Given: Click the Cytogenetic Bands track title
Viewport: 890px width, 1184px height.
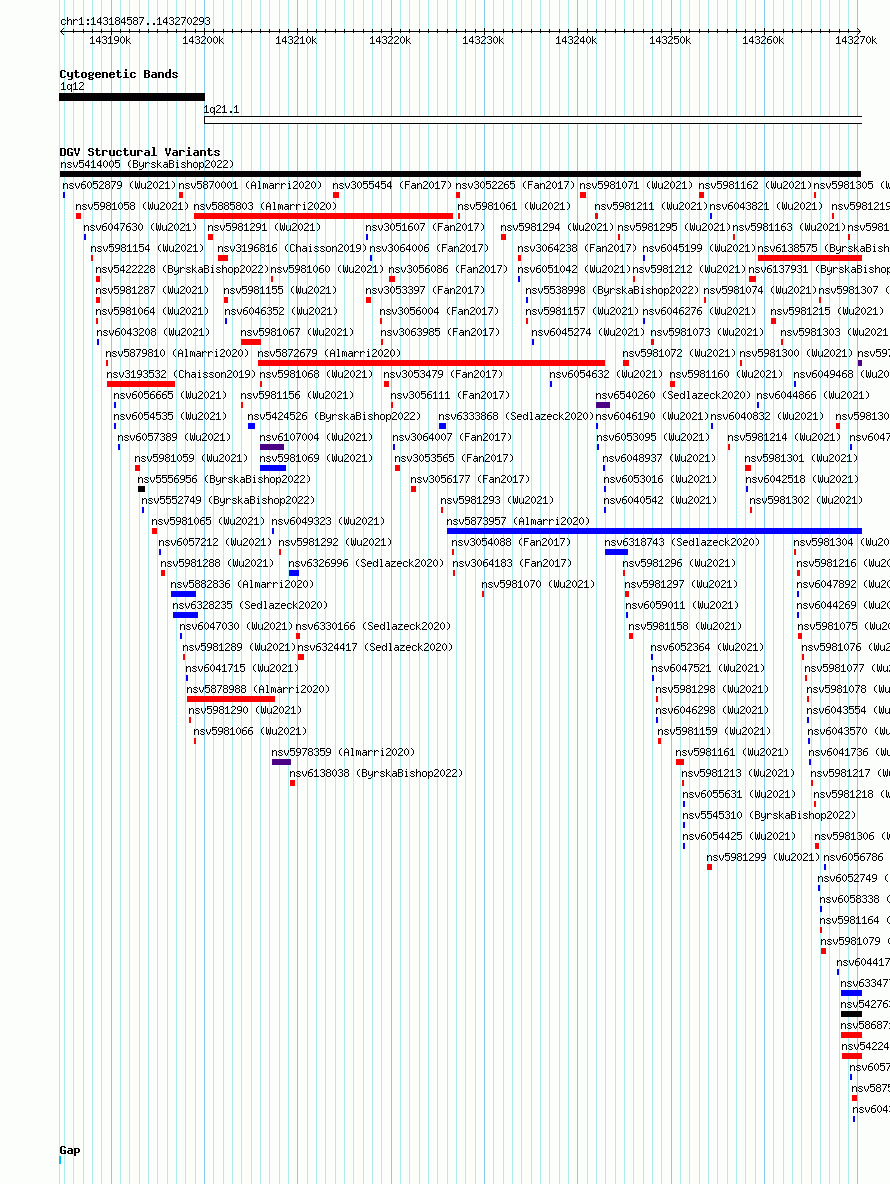Looking at the screenshot, I should click(119, 74).
